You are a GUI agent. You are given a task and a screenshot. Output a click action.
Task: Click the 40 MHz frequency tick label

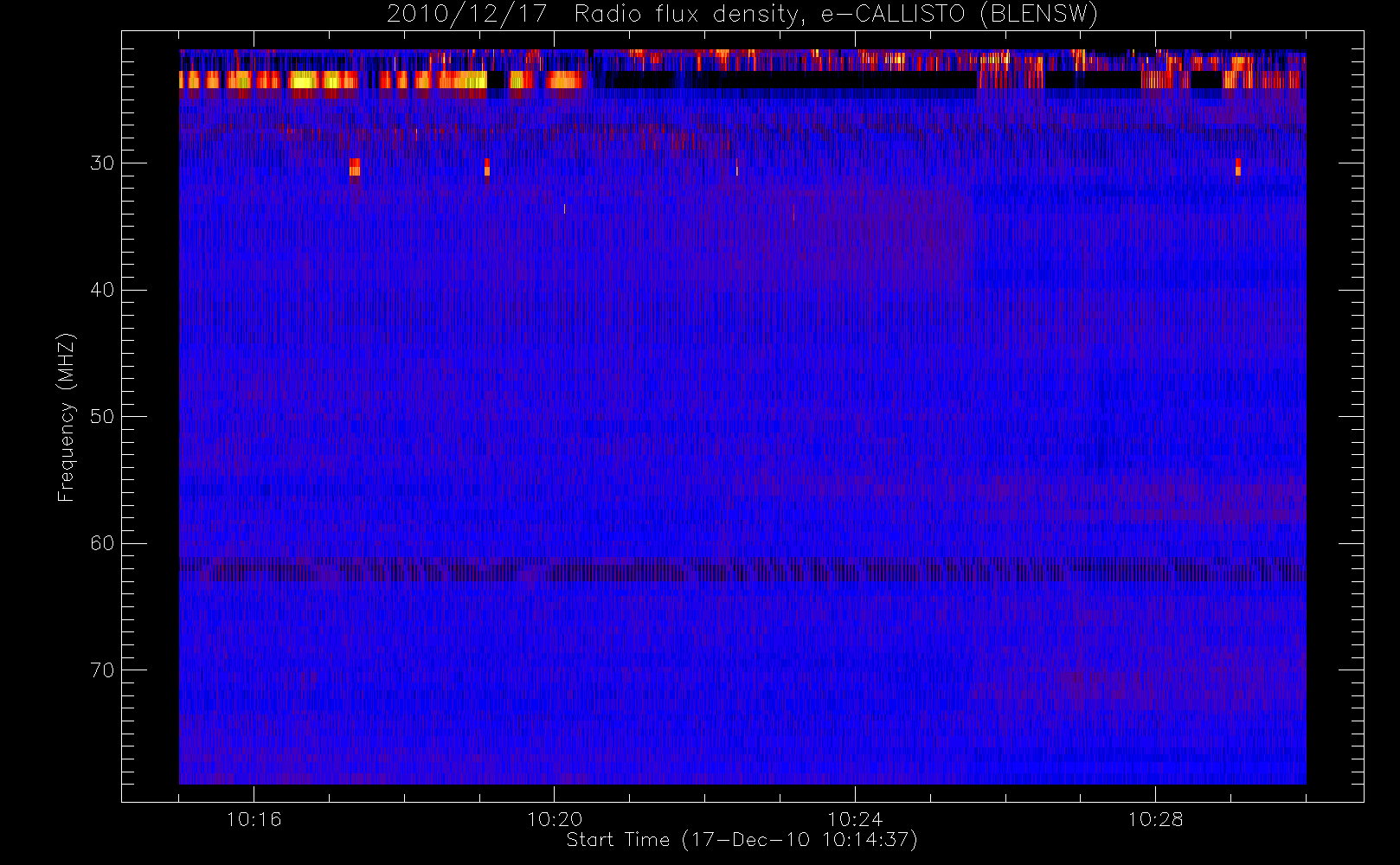click(x=102, y=290)
